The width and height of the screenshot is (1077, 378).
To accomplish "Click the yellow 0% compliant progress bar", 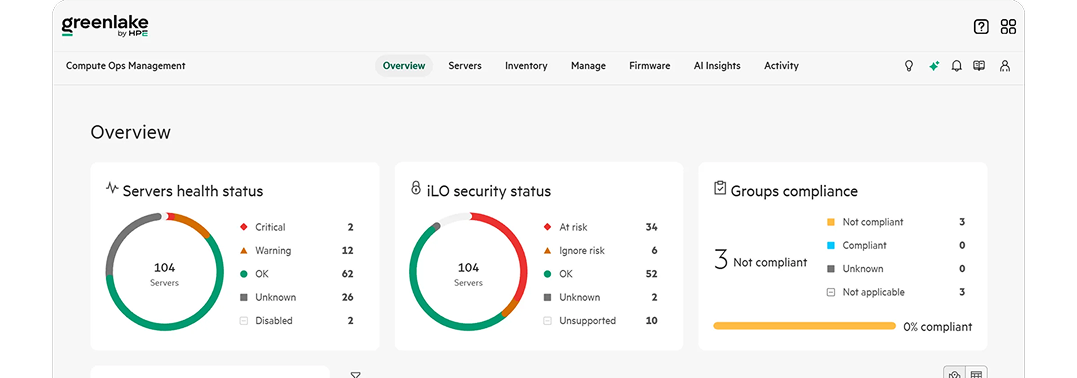I will coord(804,326).
